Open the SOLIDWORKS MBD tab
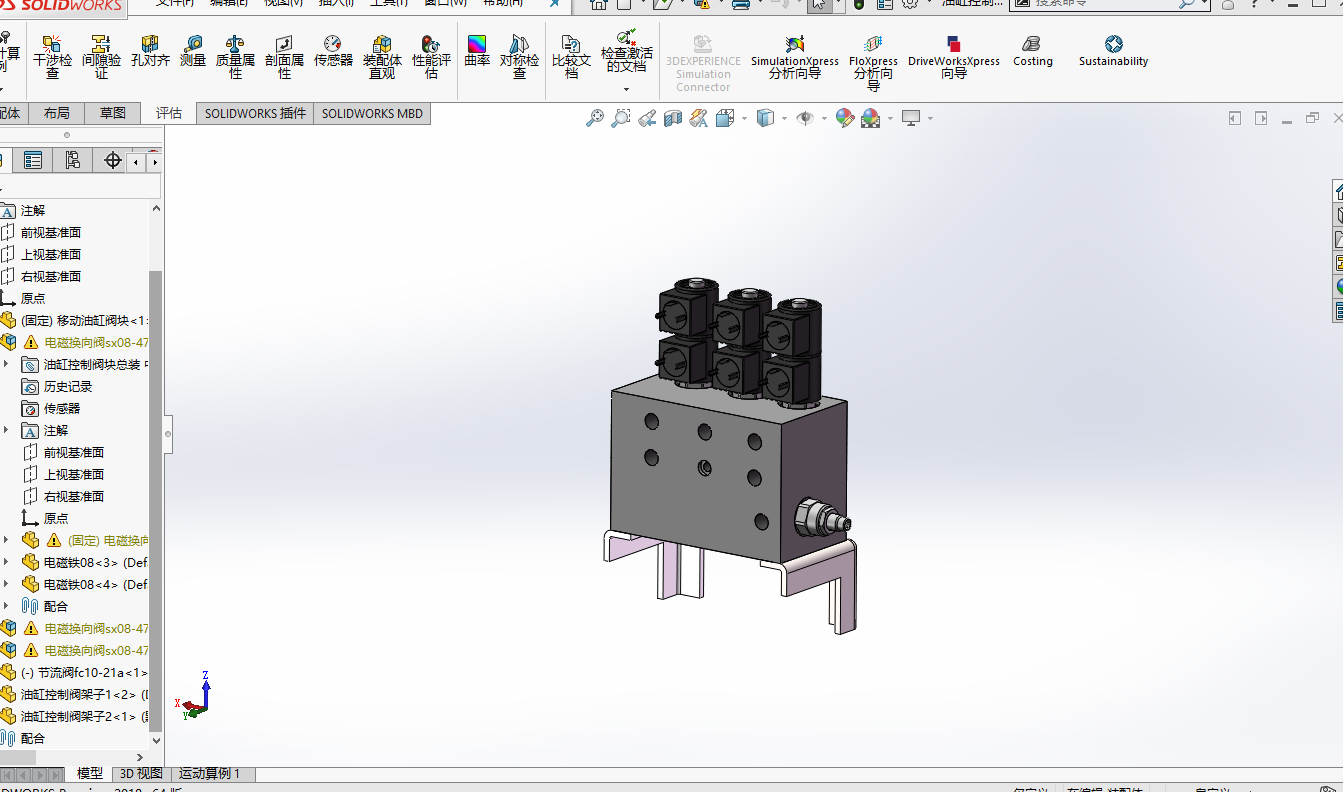The height and width of the screenshot is (792, 1343). (372, 113)
